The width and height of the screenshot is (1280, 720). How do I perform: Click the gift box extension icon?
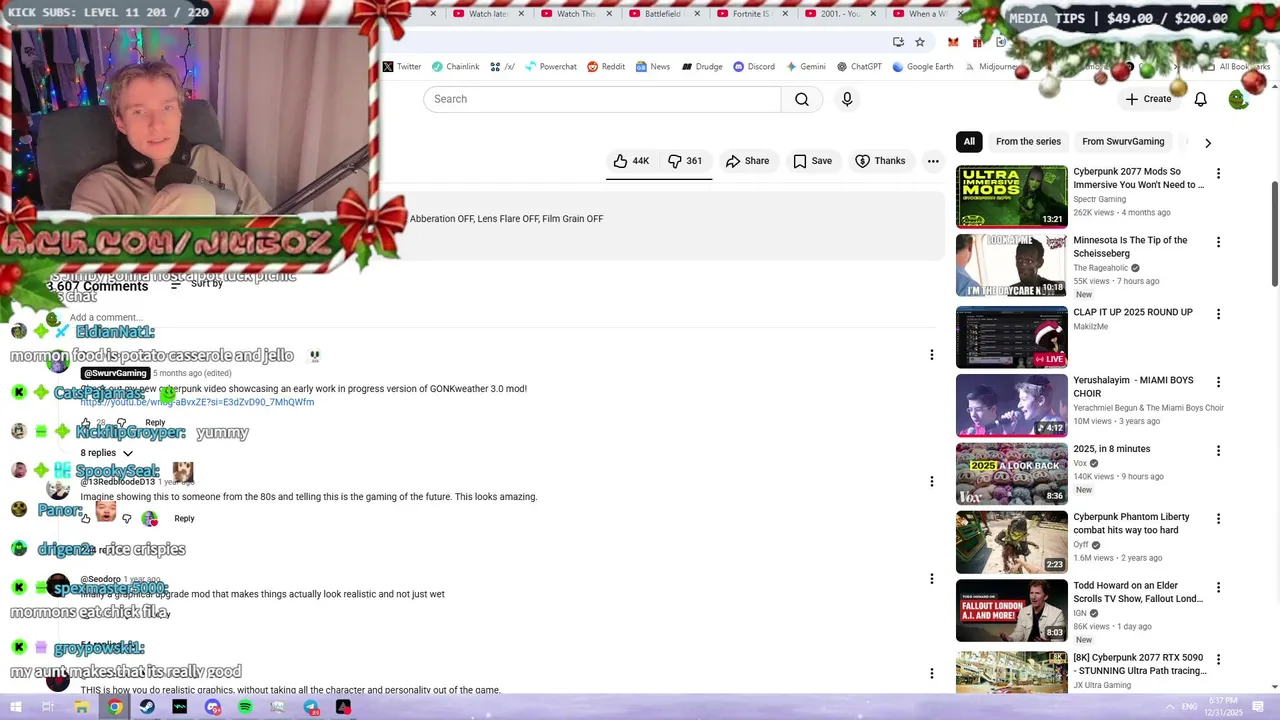coord(977,42)
